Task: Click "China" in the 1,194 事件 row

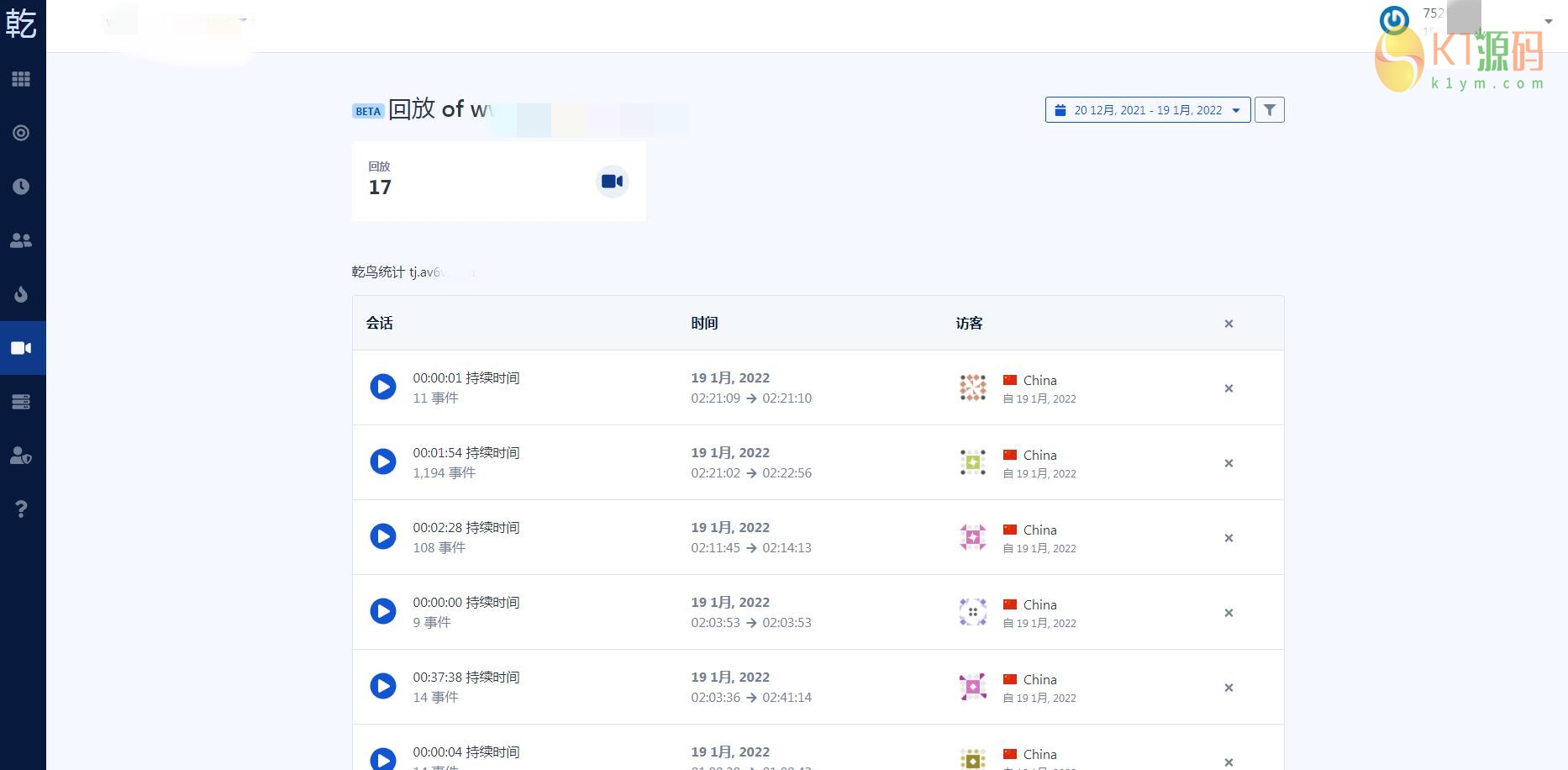Action: (1040, 456)
